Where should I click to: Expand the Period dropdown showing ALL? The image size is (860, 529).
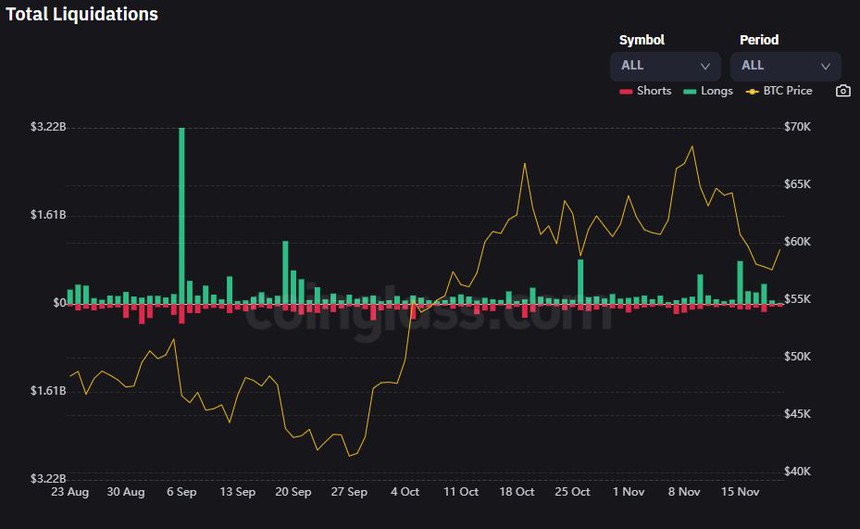784,66
